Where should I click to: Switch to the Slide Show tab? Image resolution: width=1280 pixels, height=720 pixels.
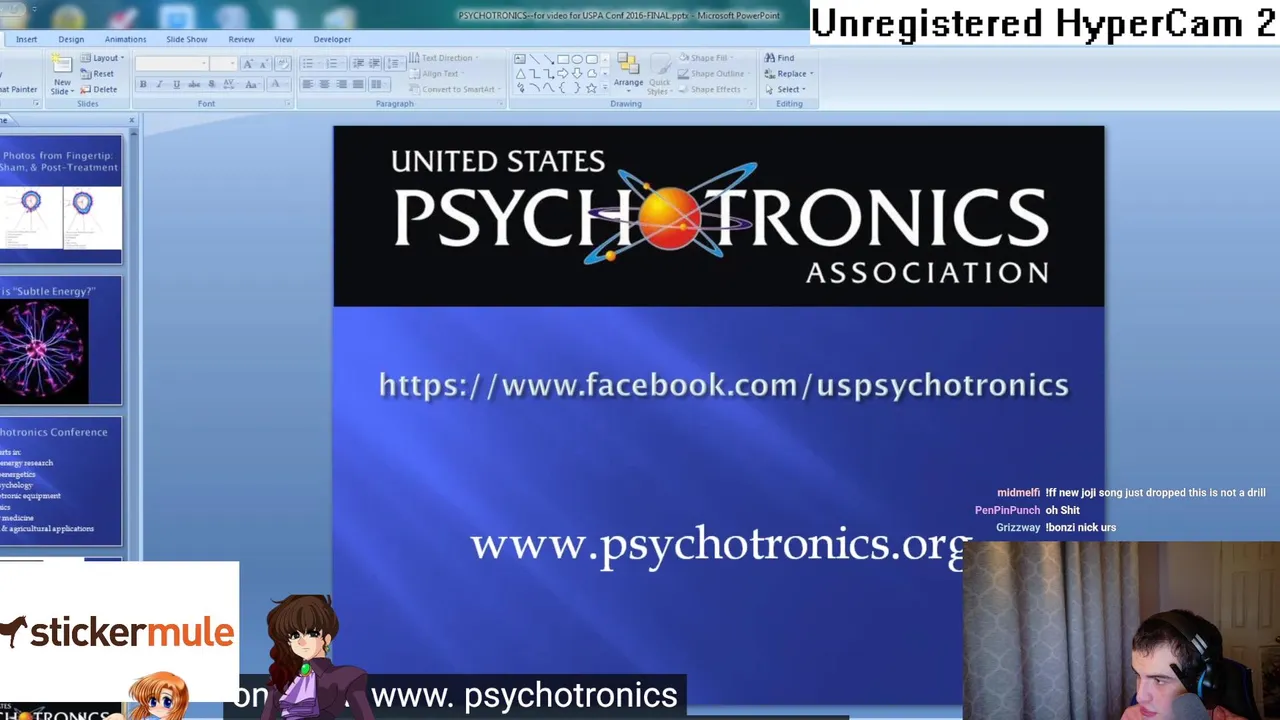tap(186, 39)
